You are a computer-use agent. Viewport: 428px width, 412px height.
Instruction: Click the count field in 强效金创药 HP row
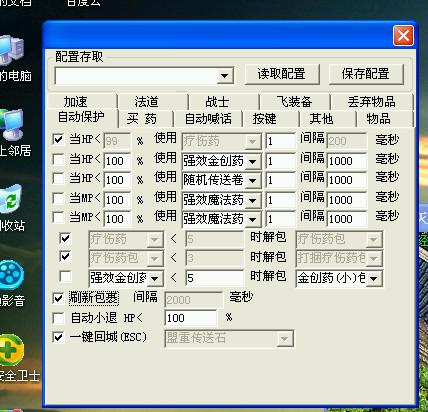281,161
